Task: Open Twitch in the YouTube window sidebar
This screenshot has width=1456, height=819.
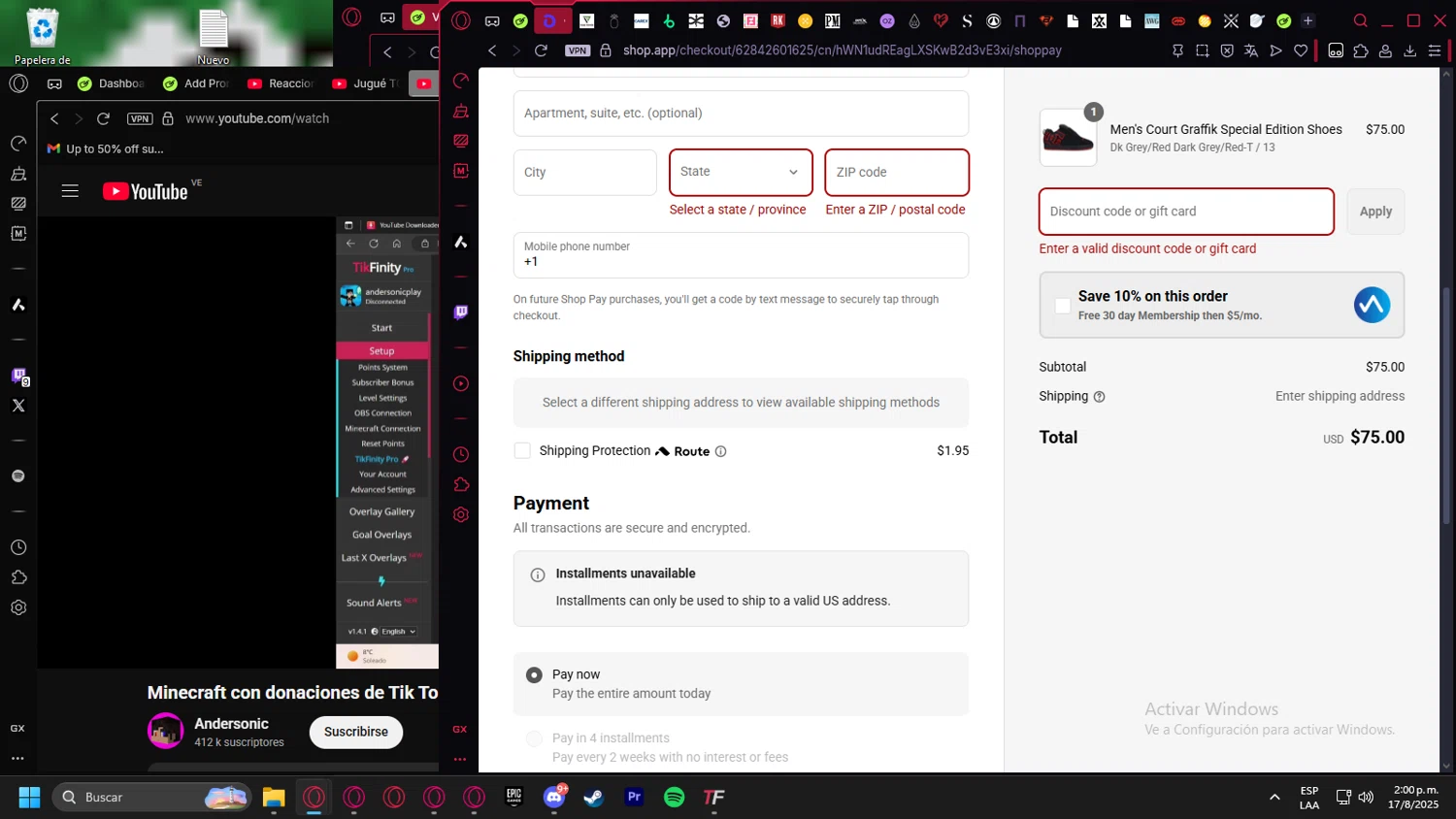Action: click(x=18, y=376)
